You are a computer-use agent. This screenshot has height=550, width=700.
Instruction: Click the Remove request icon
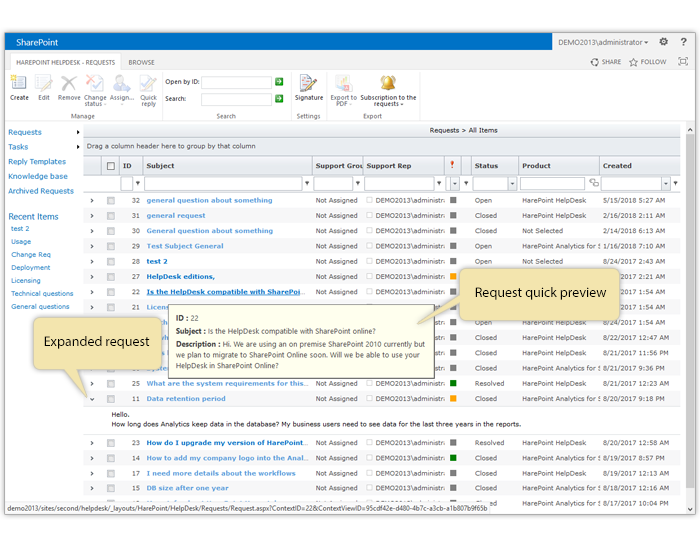point(69,86)
